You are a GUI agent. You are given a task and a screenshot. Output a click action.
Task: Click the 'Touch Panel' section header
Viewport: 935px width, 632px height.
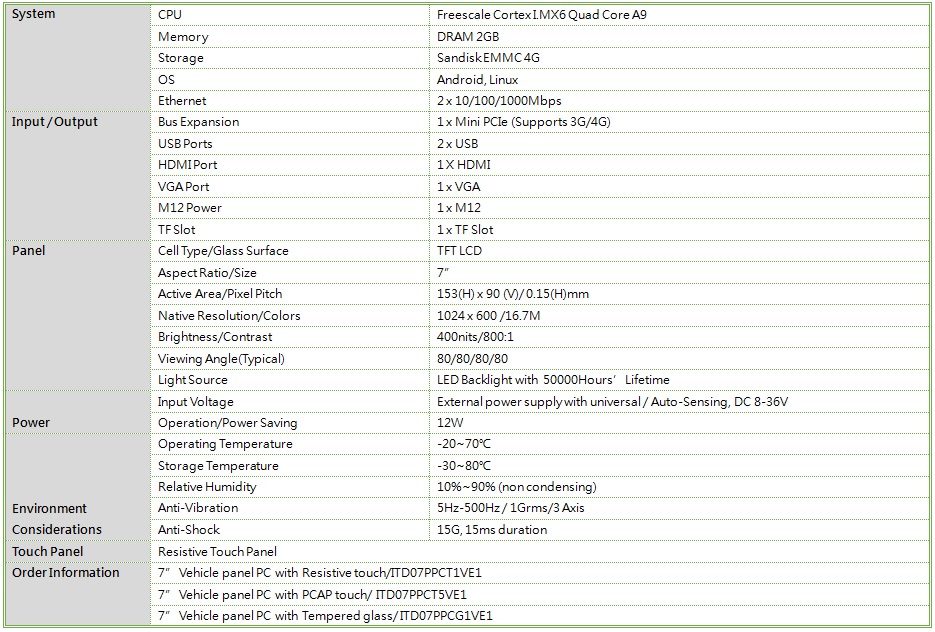(x=48, y=552)
